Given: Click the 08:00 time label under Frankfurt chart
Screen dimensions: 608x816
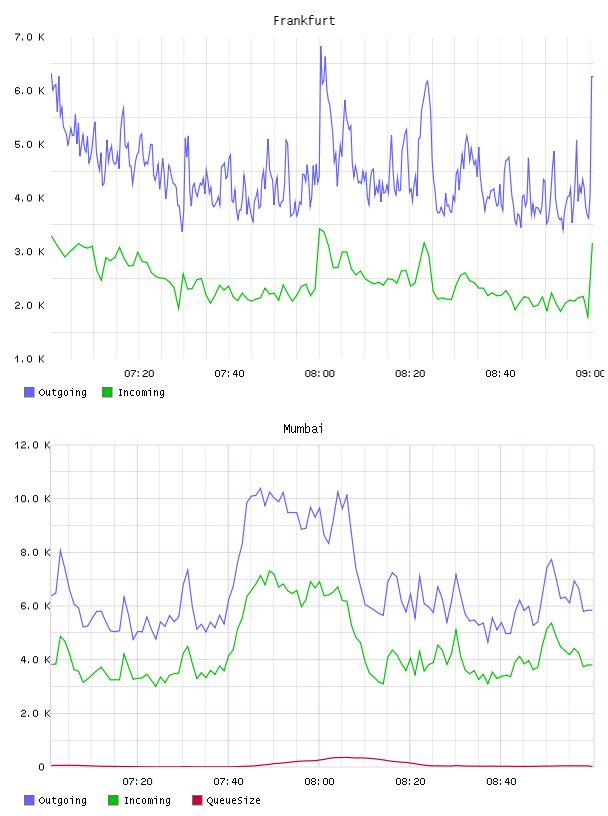Looking at the screenshot, I should click(320, 374).
